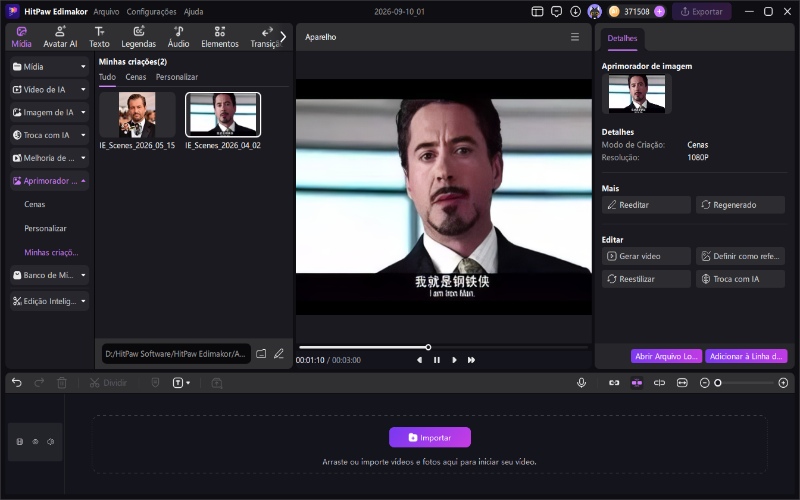Click the Dividir split tool
This screenshot has height=500, width=800.
point(108,383)
